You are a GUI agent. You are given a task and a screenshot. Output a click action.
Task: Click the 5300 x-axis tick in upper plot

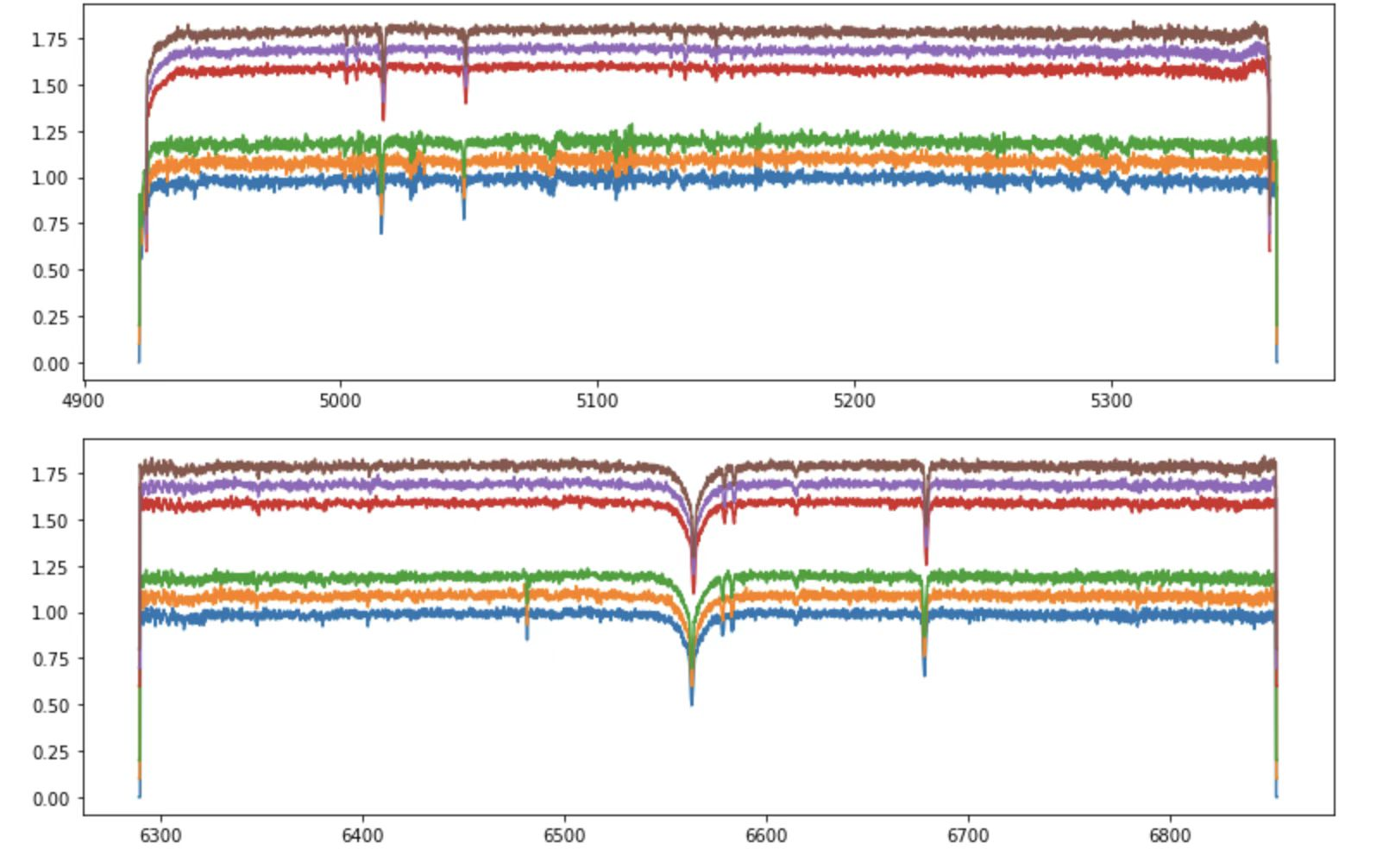tap(1111, 401)
